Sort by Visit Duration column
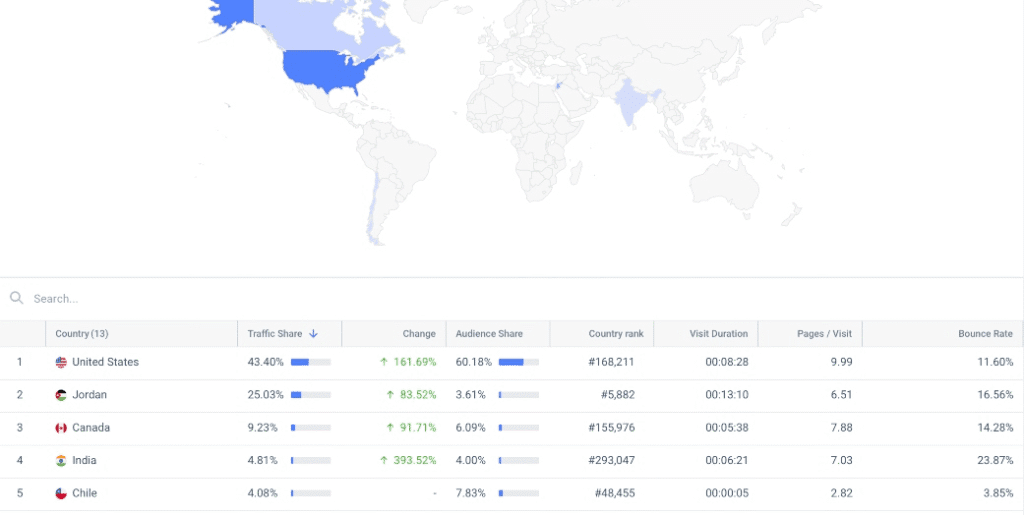1024x515 pixels. point(718,334)
